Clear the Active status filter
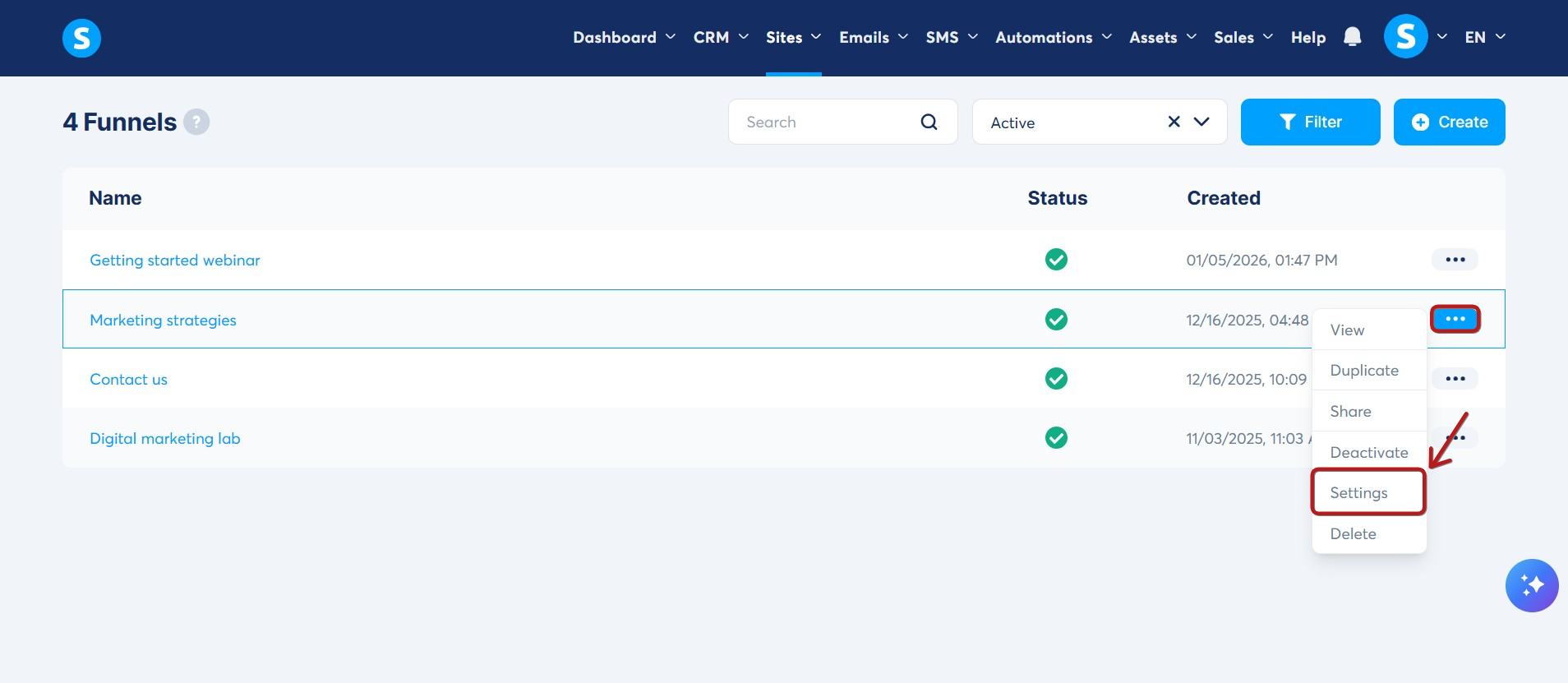The width and height of the screenshot is (1568, 683). tap(1174, 122)
